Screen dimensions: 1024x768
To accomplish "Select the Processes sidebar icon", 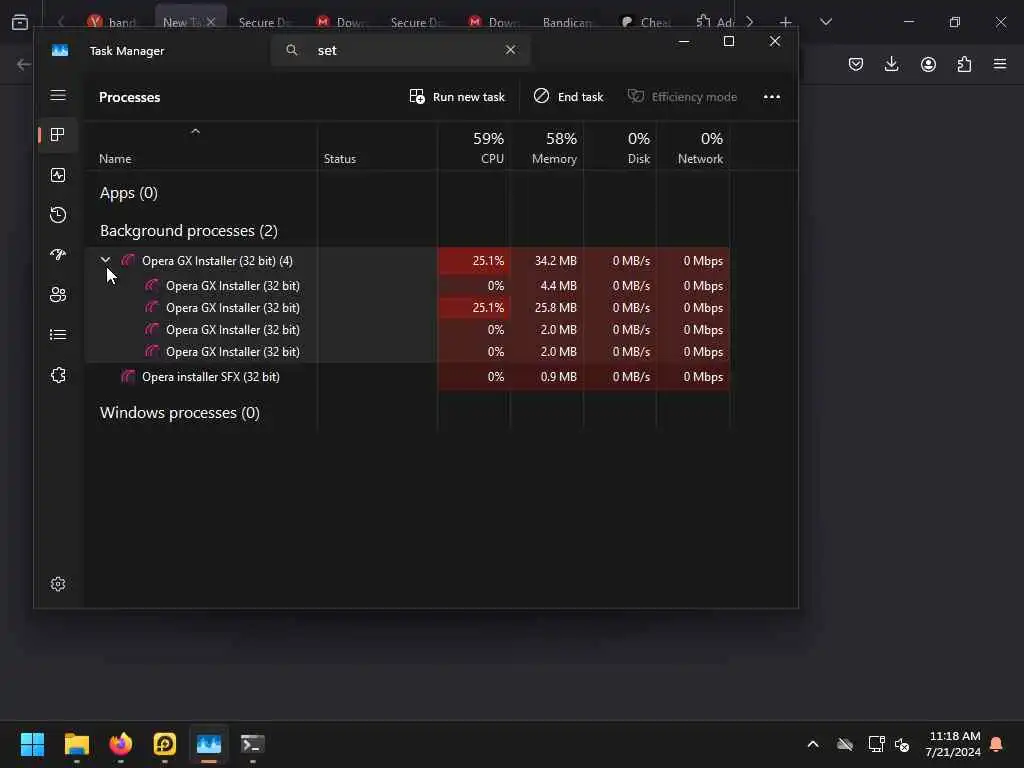I will (57, 135).
